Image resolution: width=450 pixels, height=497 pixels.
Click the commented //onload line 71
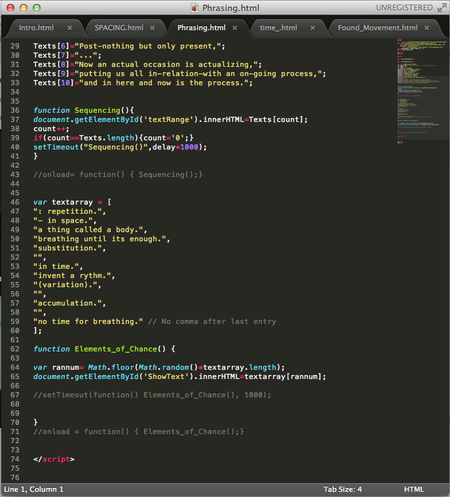(x=138, y=432)
